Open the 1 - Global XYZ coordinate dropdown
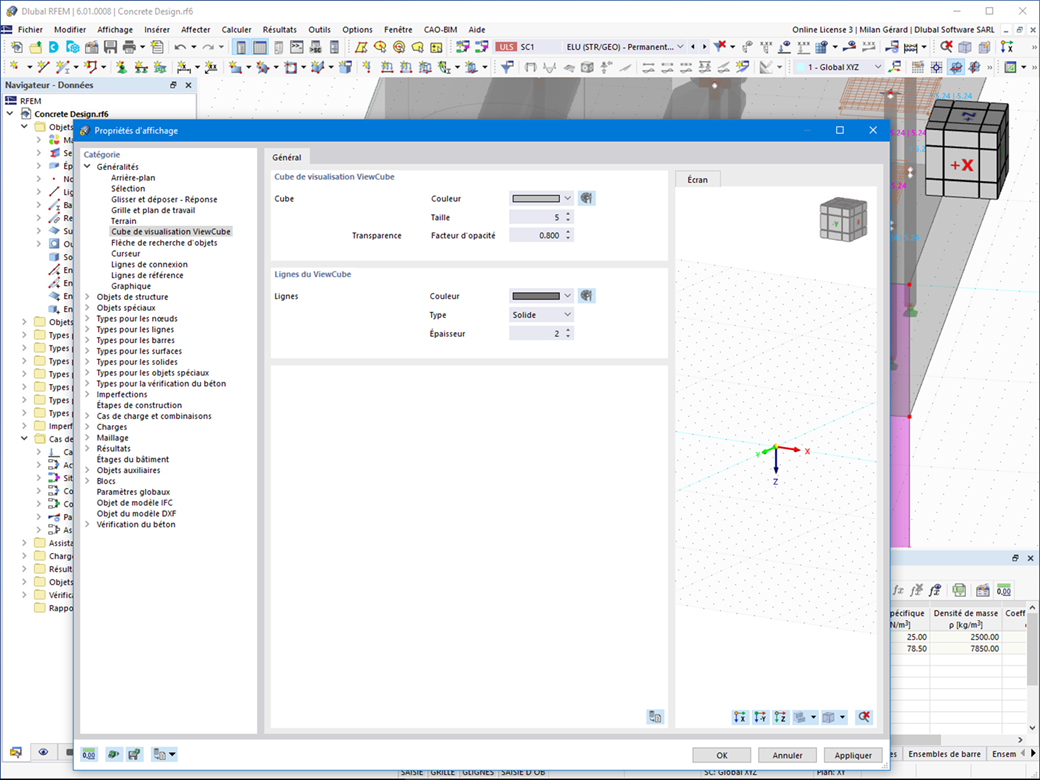The width and height of the screenshot is (1040, 780). pos(838,67)
